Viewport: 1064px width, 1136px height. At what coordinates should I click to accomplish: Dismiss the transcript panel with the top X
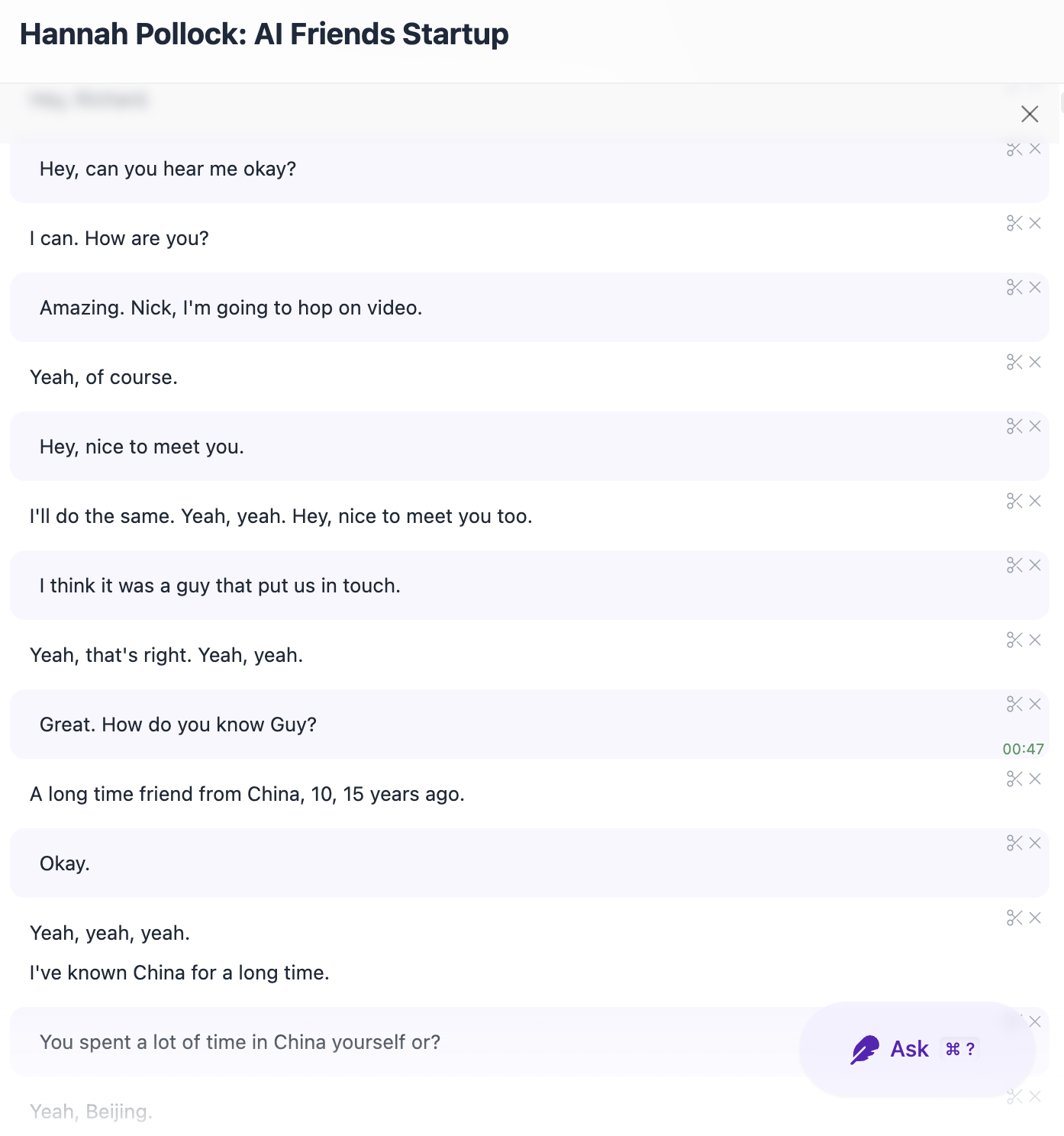(x=1030, y=114)
